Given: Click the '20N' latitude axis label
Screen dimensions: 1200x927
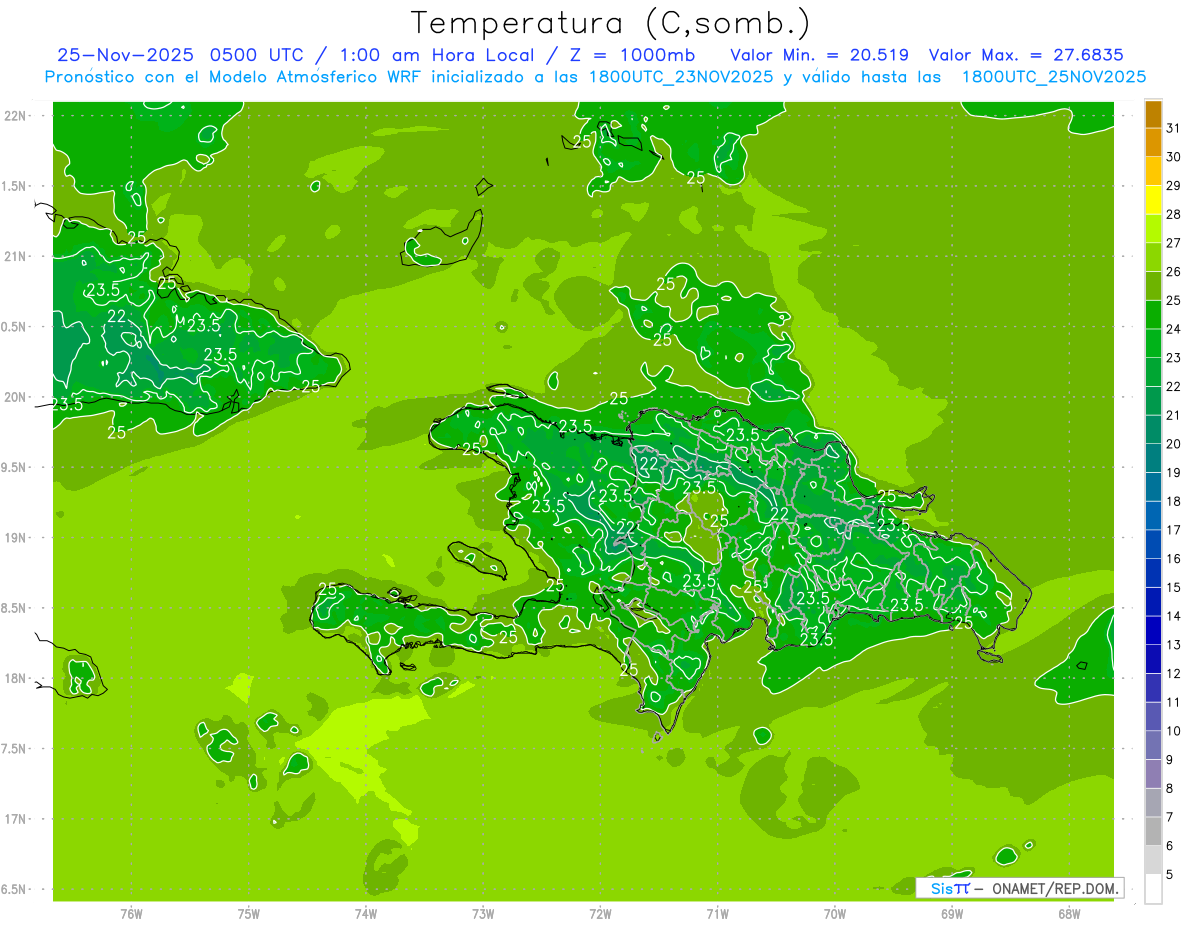Looking at the screenshot, I should 15,397.
